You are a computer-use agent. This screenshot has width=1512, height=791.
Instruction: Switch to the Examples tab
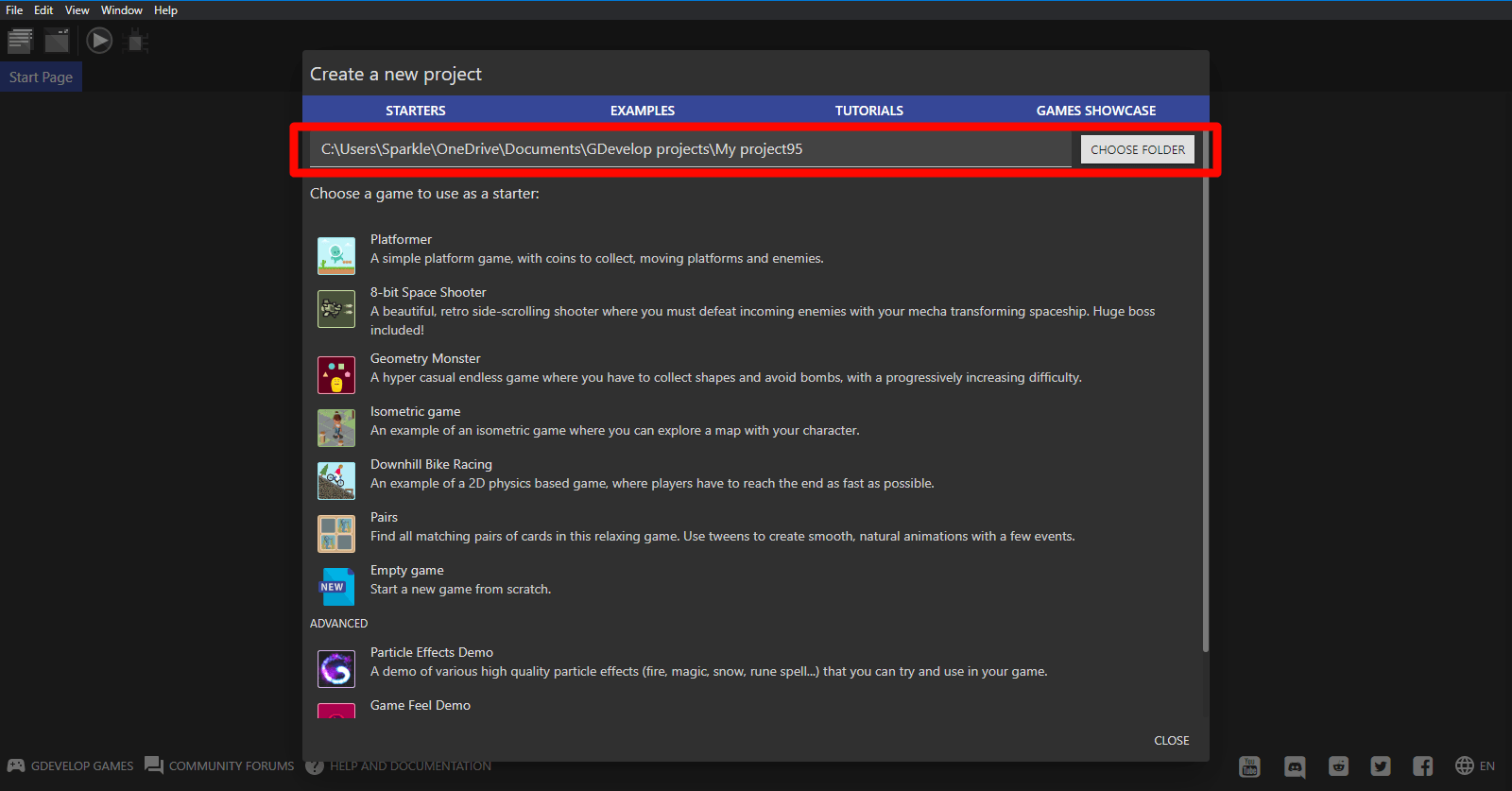click(643, 111)
